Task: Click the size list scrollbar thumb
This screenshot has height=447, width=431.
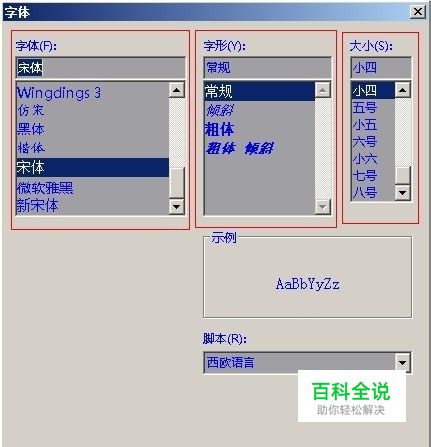Action: point(403,175)
